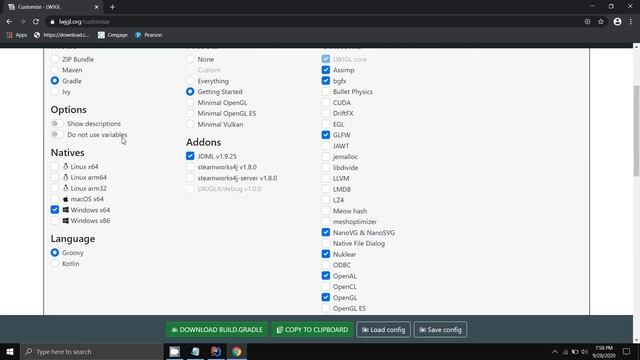Select the Ivy mode radio button
Screen dimensions: 640x360
click(55, 92)
